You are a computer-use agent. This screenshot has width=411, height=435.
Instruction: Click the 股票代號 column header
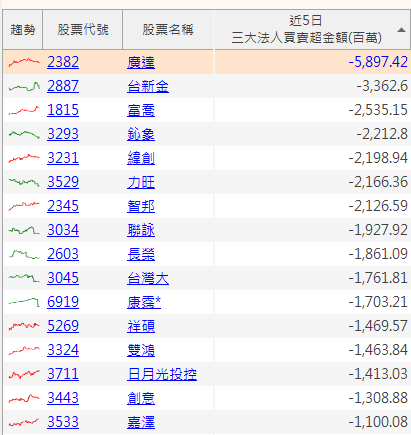[82, 29]
